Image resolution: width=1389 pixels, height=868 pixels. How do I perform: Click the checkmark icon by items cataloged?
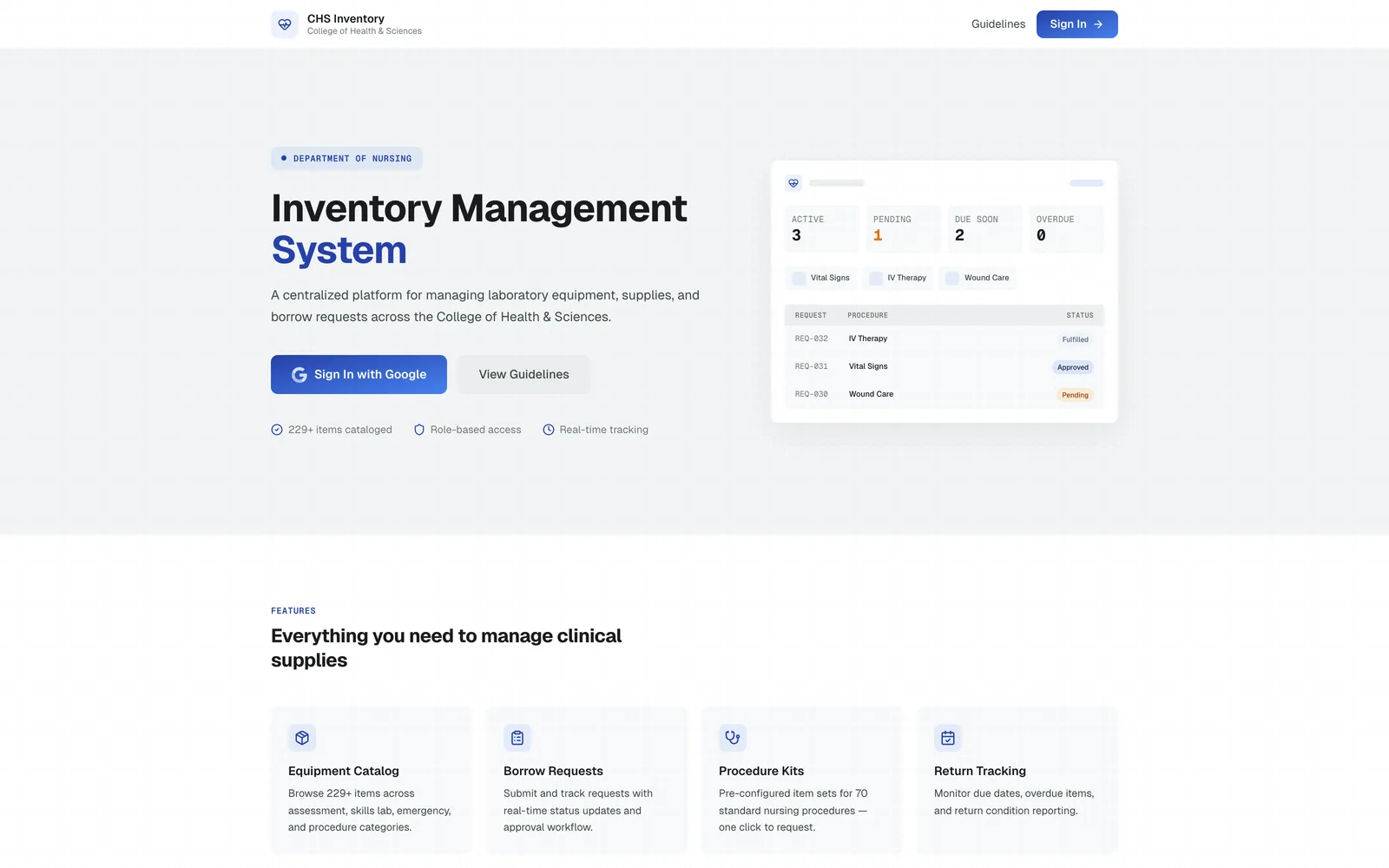(277, 430)
